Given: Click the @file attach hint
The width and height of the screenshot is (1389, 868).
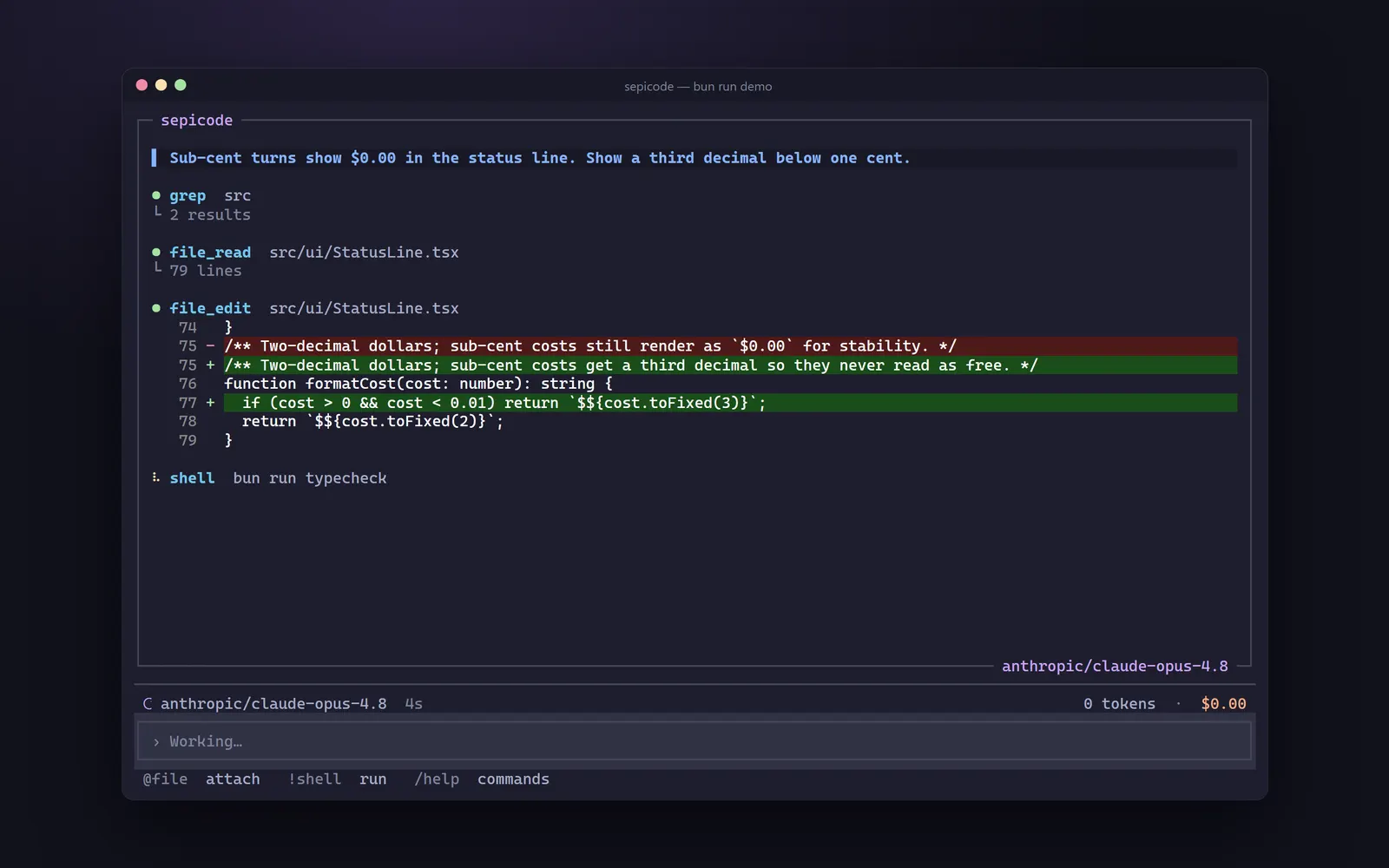Looking at the screenshot, I should click(x=201, y=779).
